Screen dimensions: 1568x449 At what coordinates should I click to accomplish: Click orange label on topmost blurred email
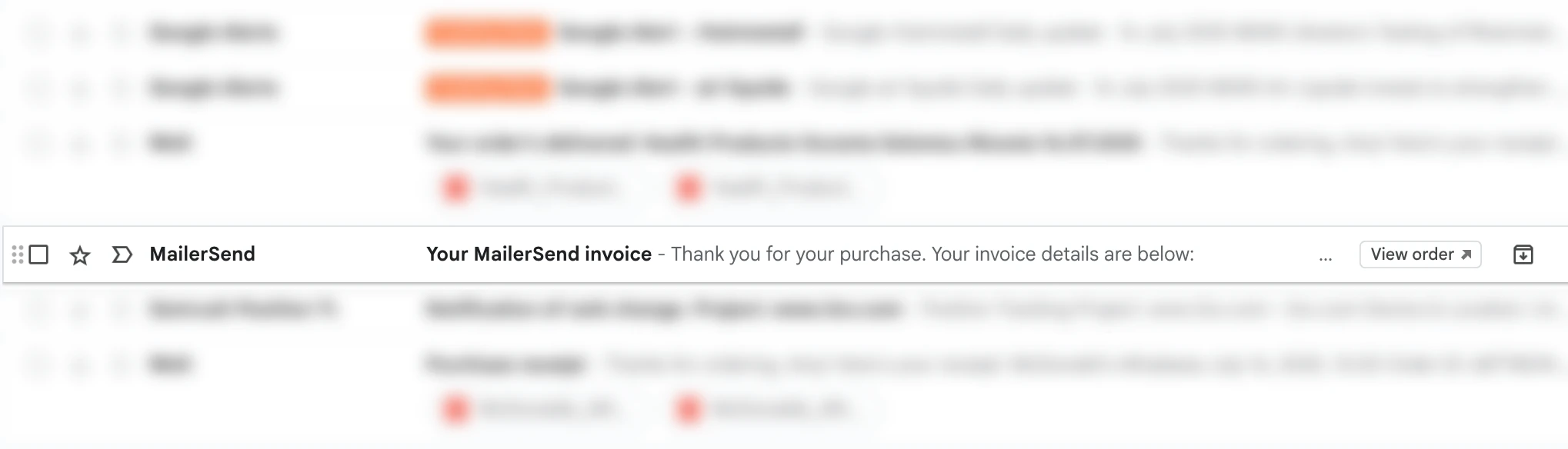(x=487, y=32)
